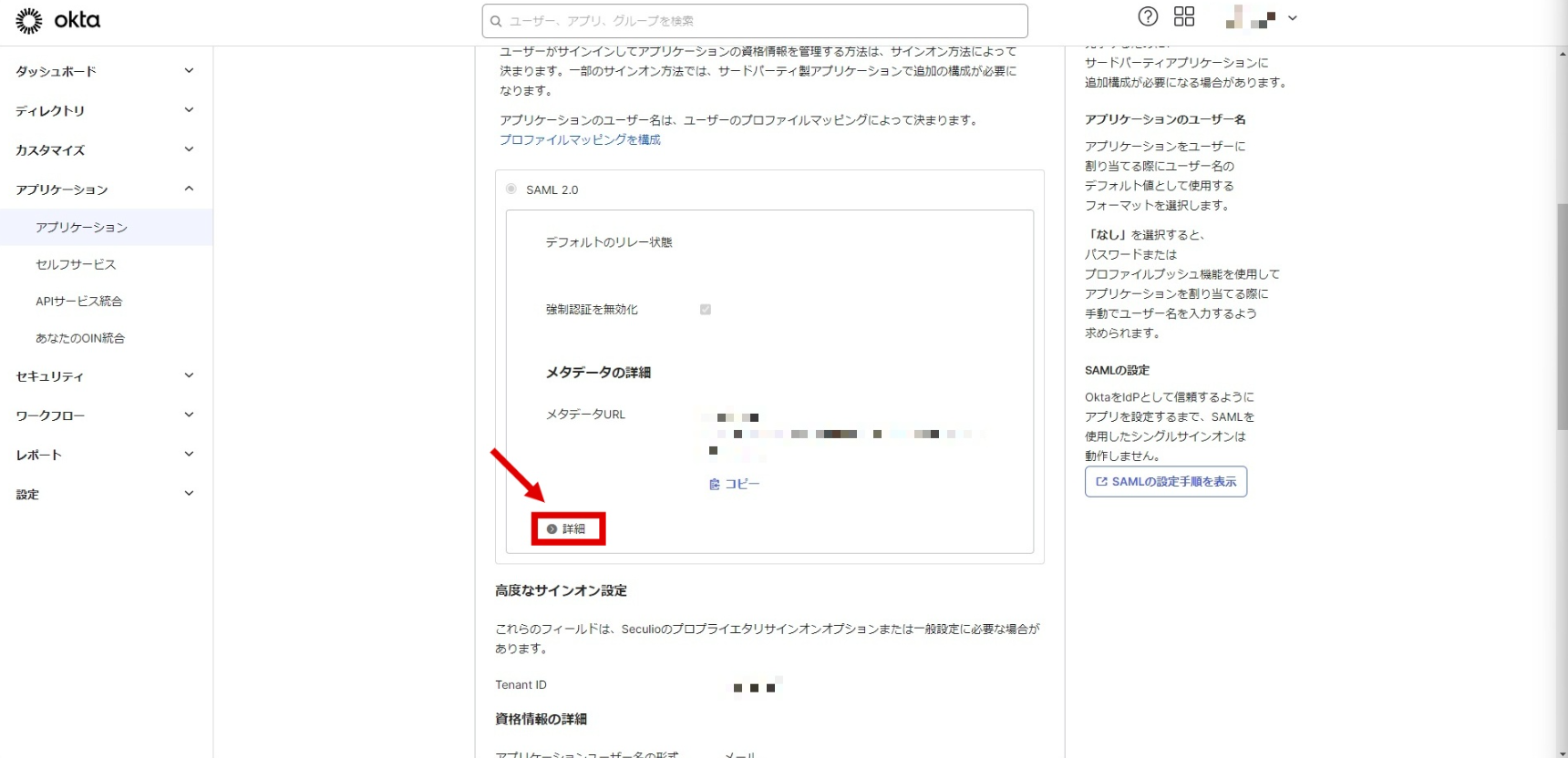The width and height of the screenshot is (1568, 758).
Task: Collapse the アプリケーション sidebar section
Action: coord(189,189)
